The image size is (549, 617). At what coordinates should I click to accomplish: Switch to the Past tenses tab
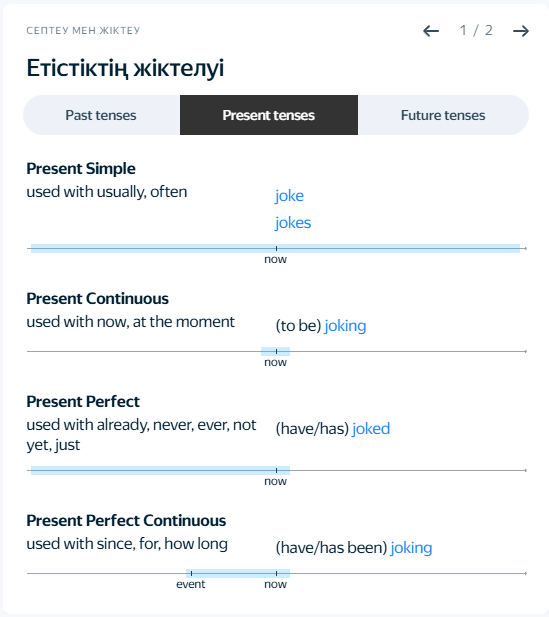101,115
